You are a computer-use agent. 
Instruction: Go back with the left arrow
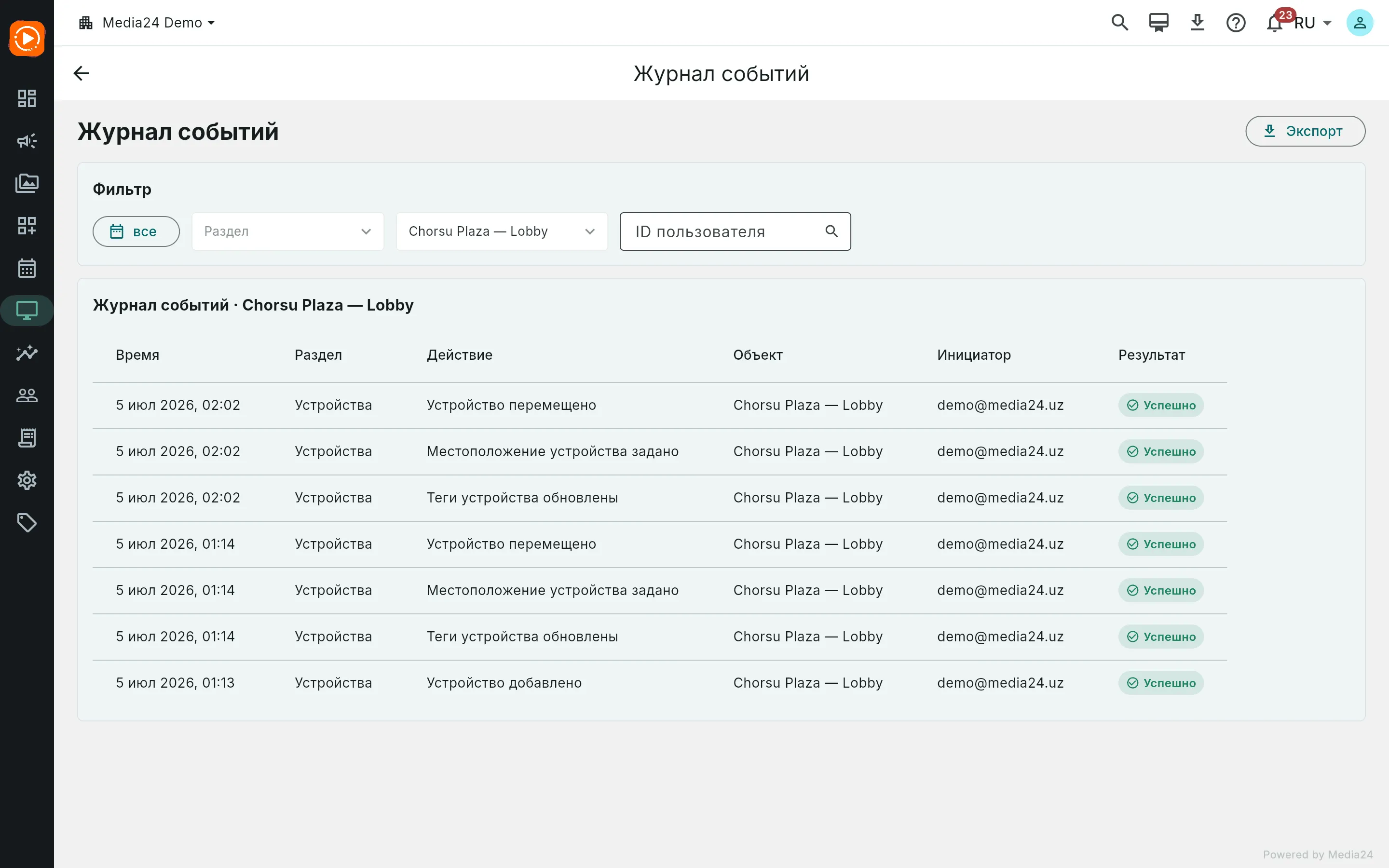[82, 73]
